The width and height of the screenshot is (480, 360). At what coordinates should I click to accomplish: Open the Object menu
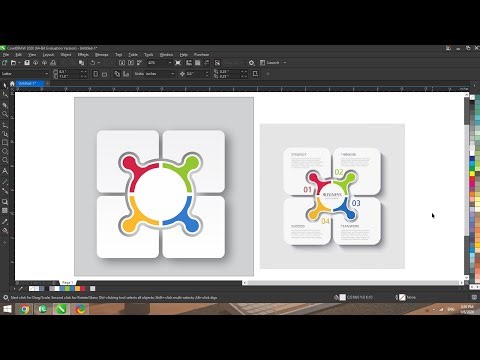(x=66, y=55)
